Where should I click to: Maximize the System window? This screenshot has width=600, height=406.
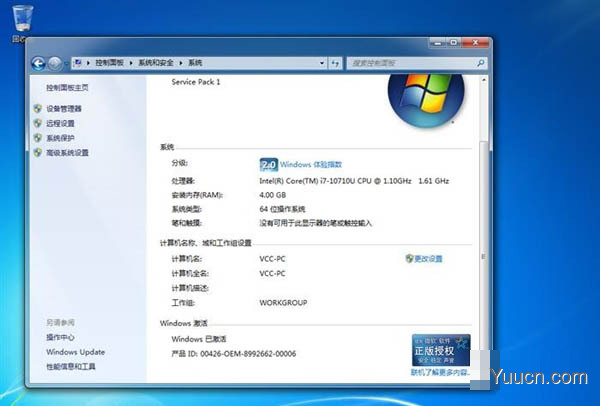point(454,43)
